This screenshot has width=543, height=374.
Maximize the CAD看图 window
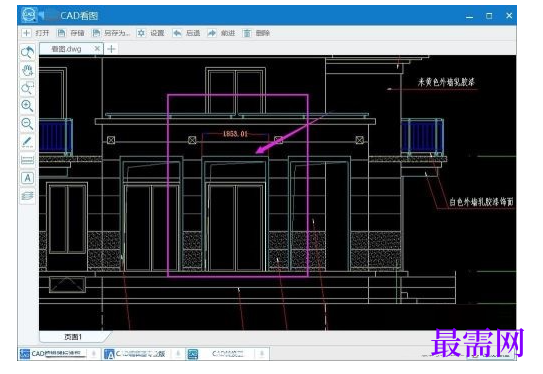point(489,16)
